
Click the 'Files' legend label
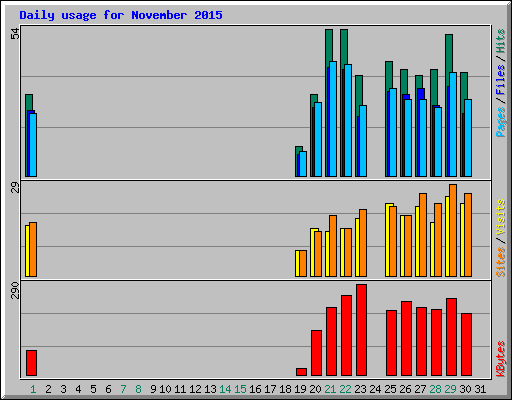500,79
